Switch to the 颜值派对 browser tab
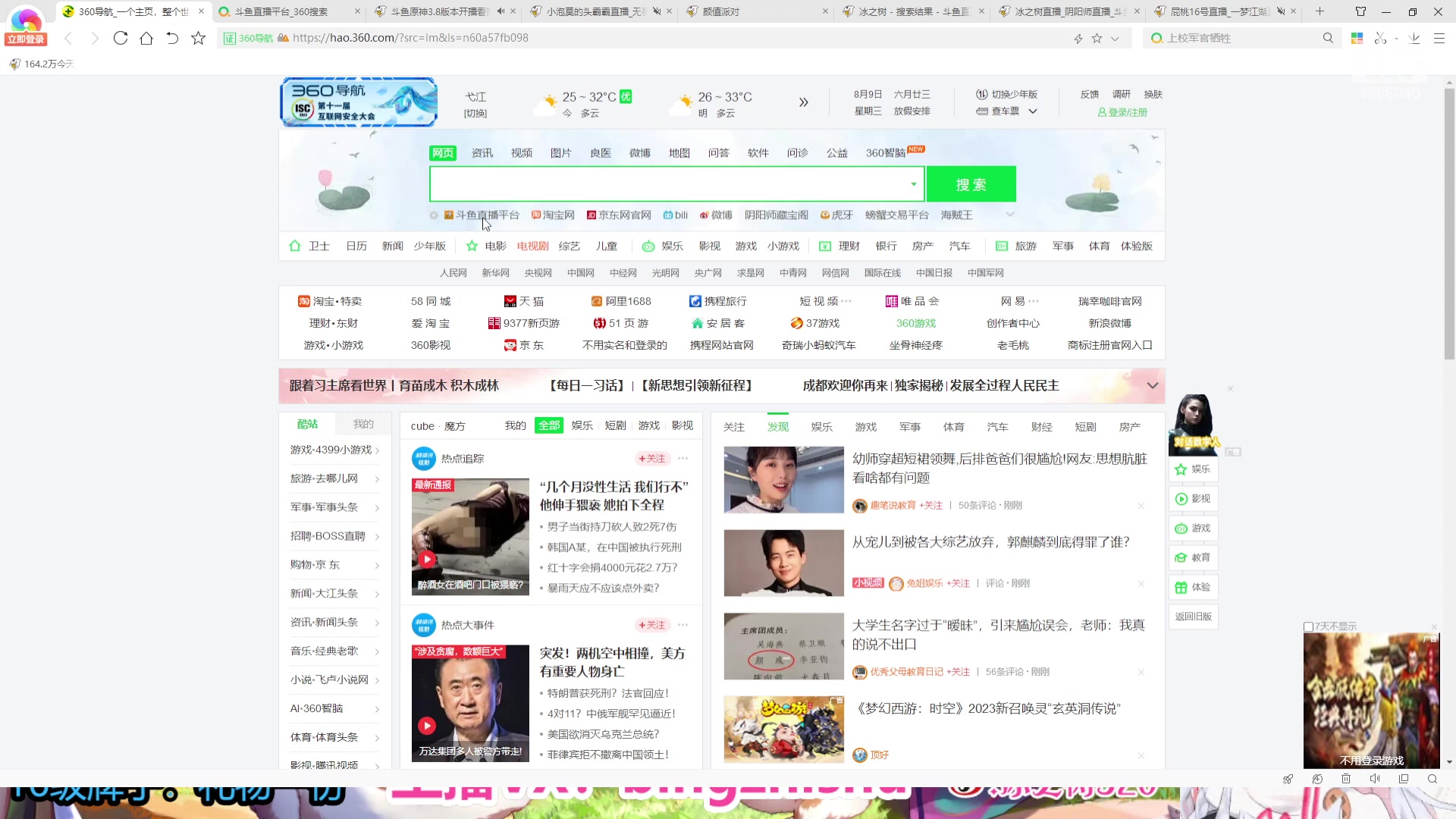This screenshot has width=1456, height=819. click(755, 11)
